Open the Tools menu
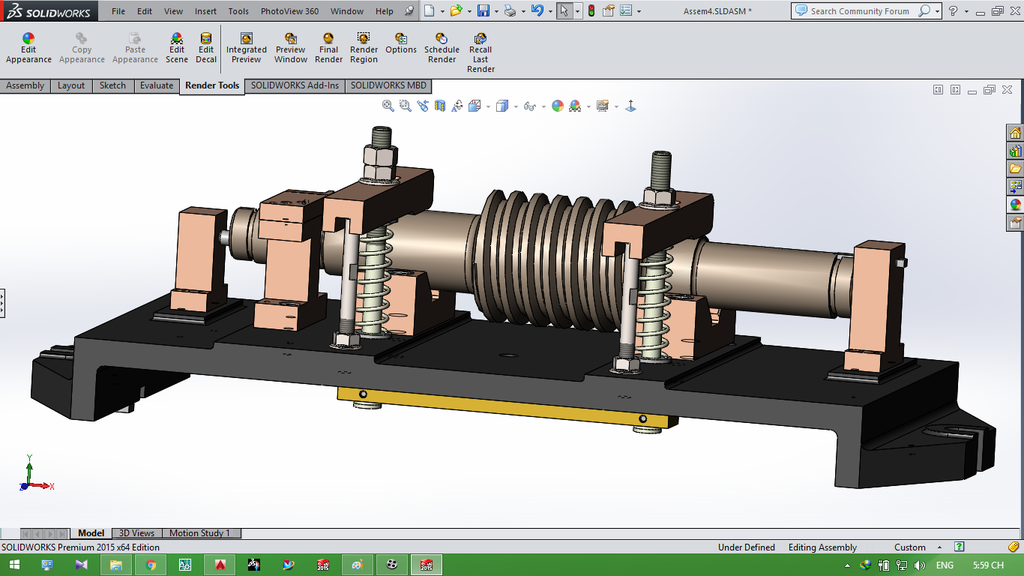This screenshot has height=576, width=1024. (238, 11)
